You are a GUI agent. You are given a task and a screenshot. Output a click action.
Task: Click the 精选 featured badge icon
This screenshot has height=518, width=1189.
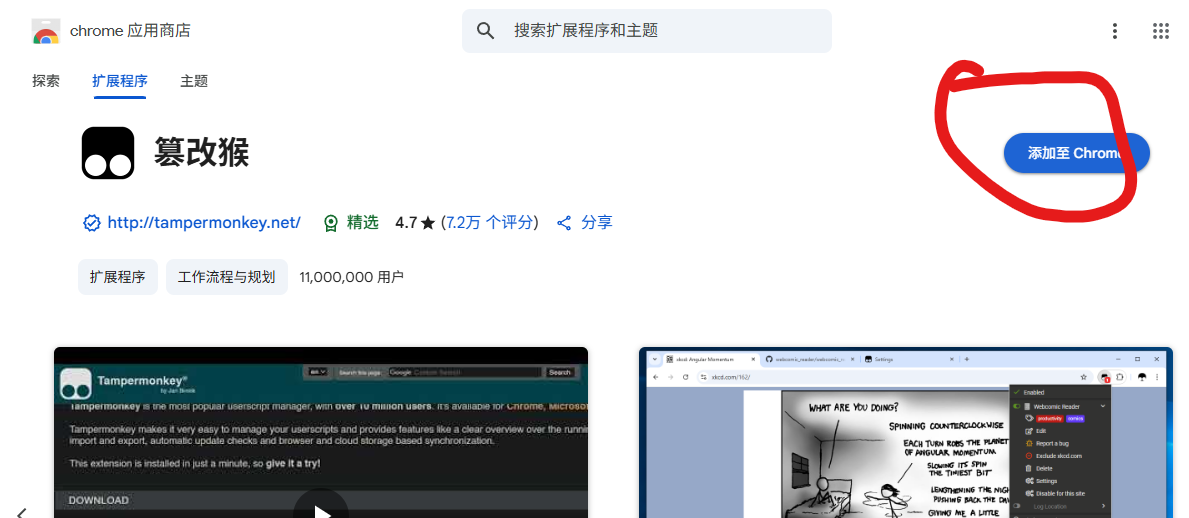[x=331, y=223]
